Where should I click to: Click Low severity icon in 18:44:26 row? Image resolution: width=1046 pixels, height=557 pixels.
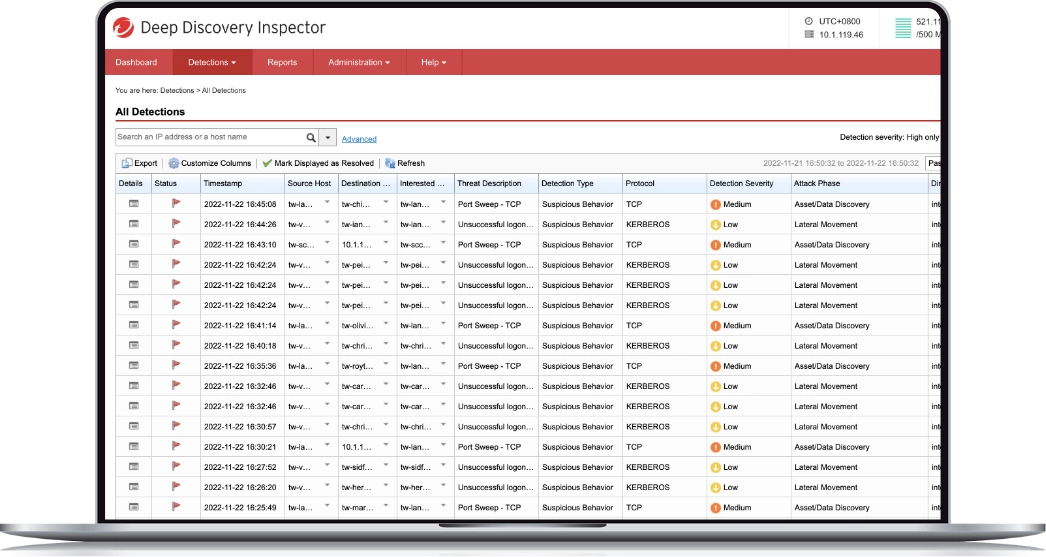point(715,225)
